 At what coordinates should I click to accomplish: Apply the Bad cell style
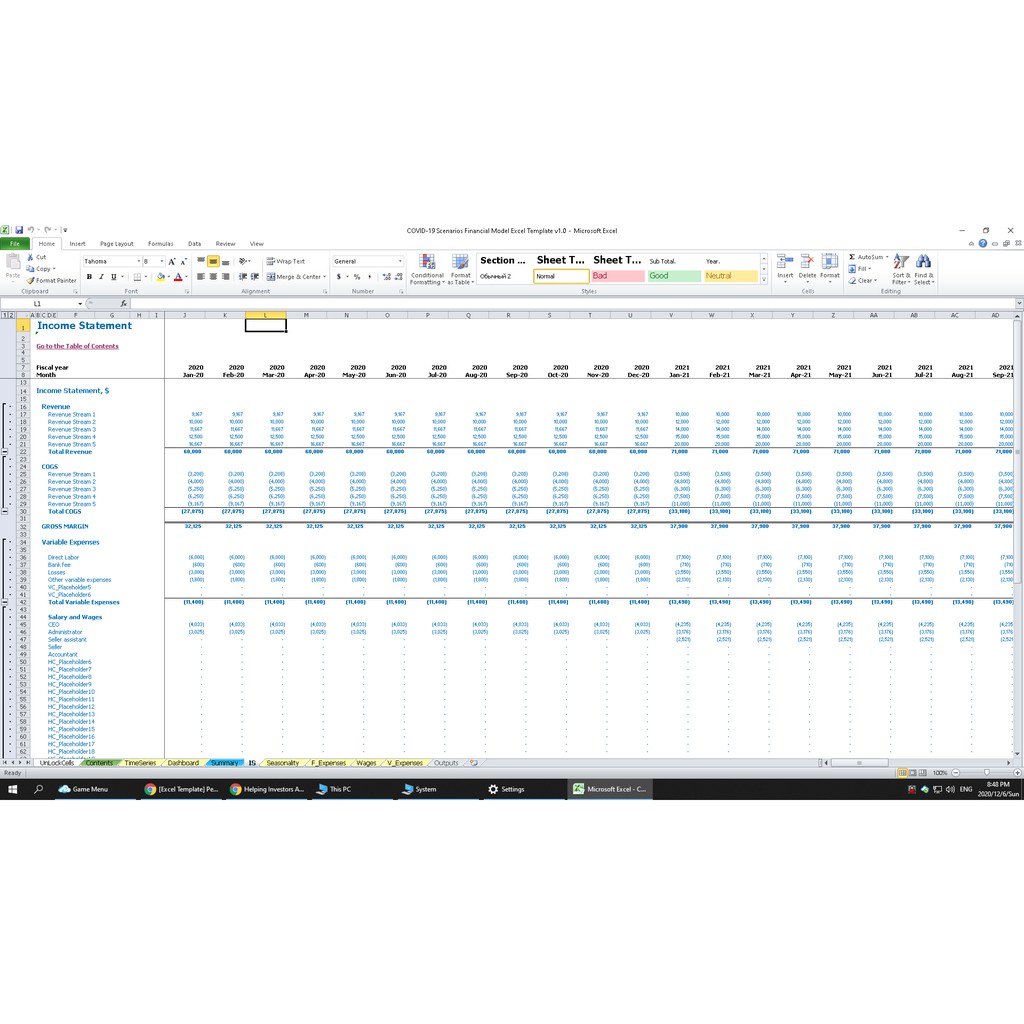[x=616, y=276]
